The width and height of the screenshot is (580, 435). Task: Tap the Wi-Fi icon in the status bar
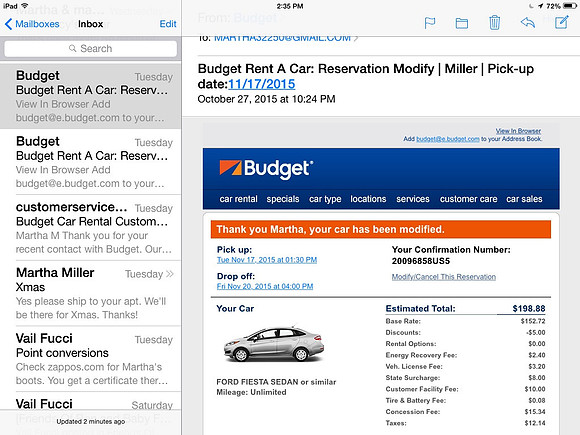click(25, 6)
